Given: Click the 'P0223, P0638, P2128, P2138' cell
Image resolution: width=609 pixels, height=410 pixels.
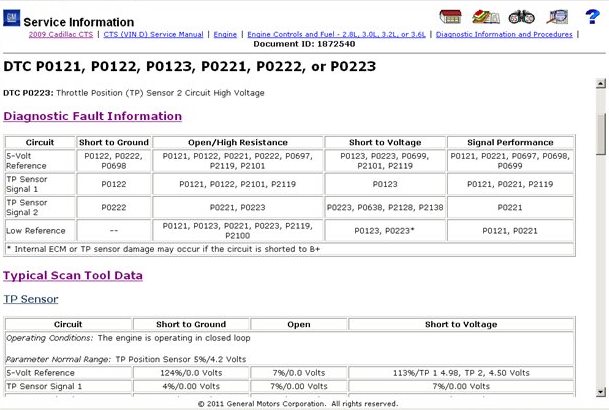Looking at the screenshot, I should (x=385, y=207).
